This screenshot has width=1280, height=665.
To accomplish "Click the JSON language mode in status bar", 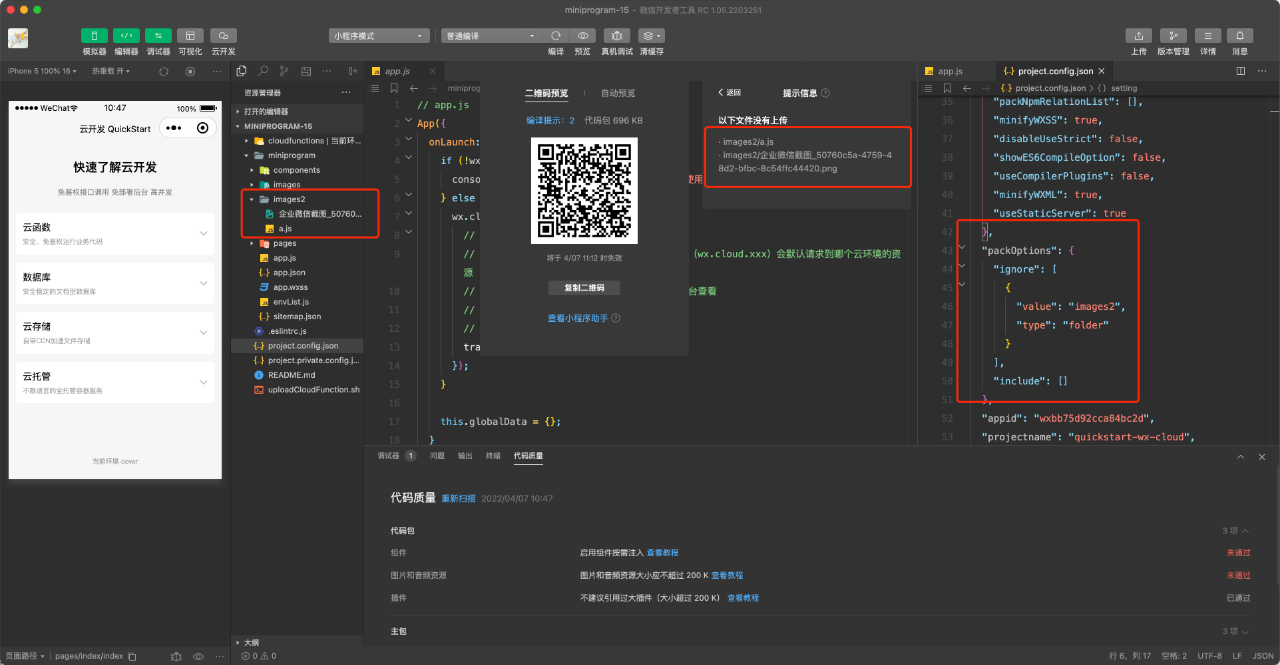I will point(1262,656).
